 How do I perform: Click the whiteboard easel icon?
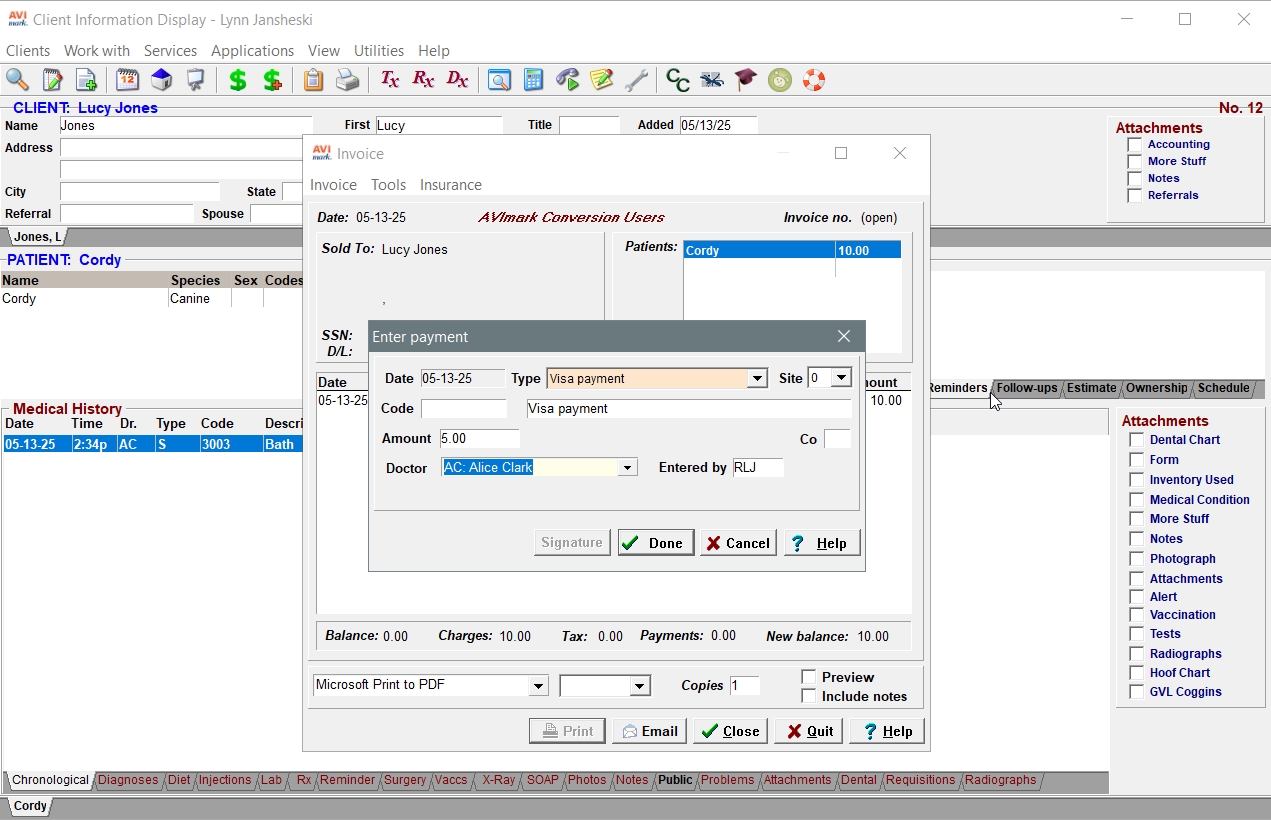(195, 80)
